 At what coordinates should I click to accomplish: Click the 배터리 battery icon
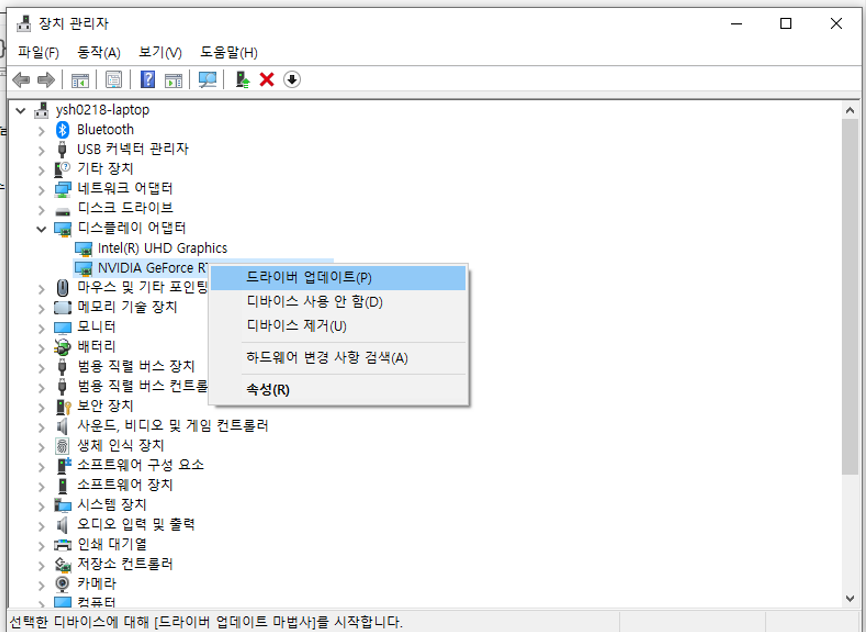tap(62, 347)
